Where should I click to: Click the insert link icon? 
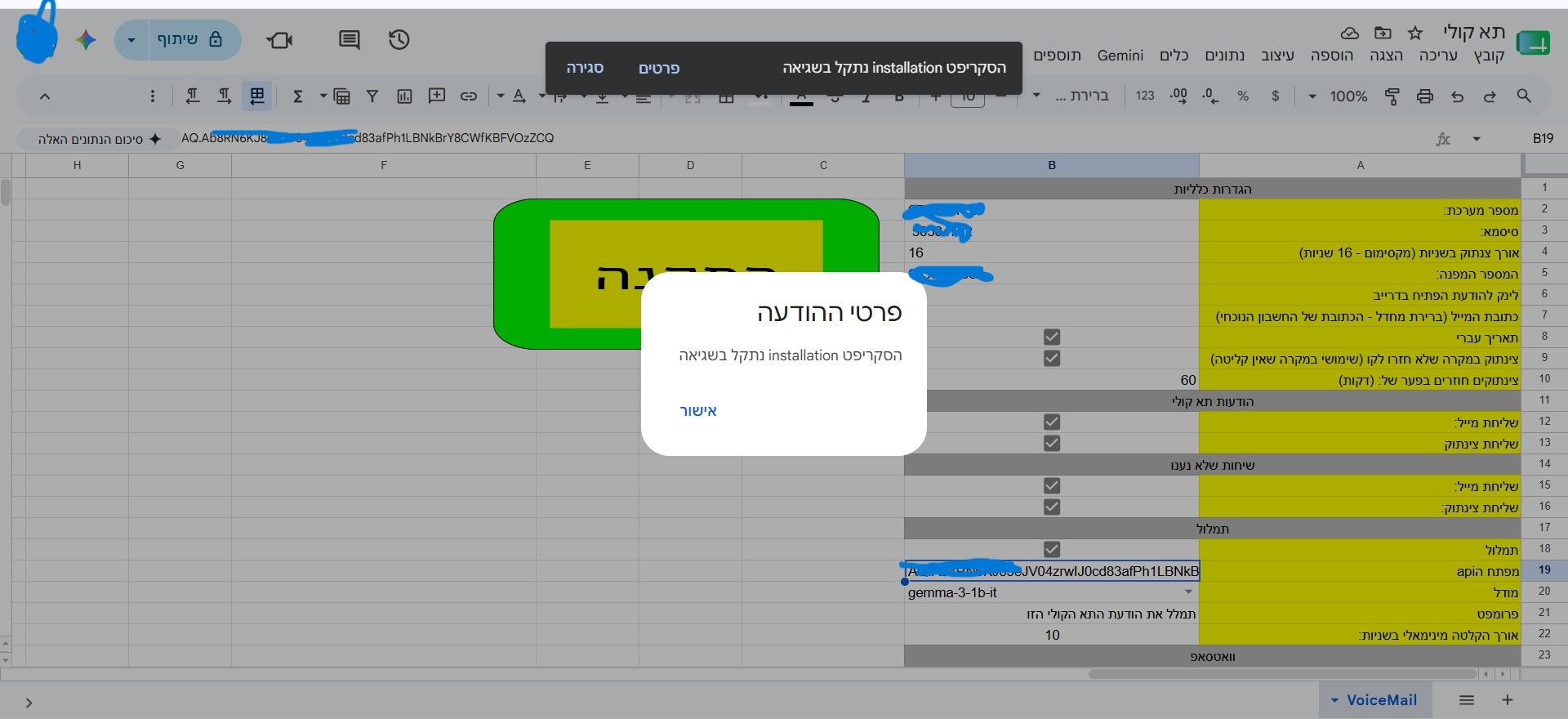[469, 96]
